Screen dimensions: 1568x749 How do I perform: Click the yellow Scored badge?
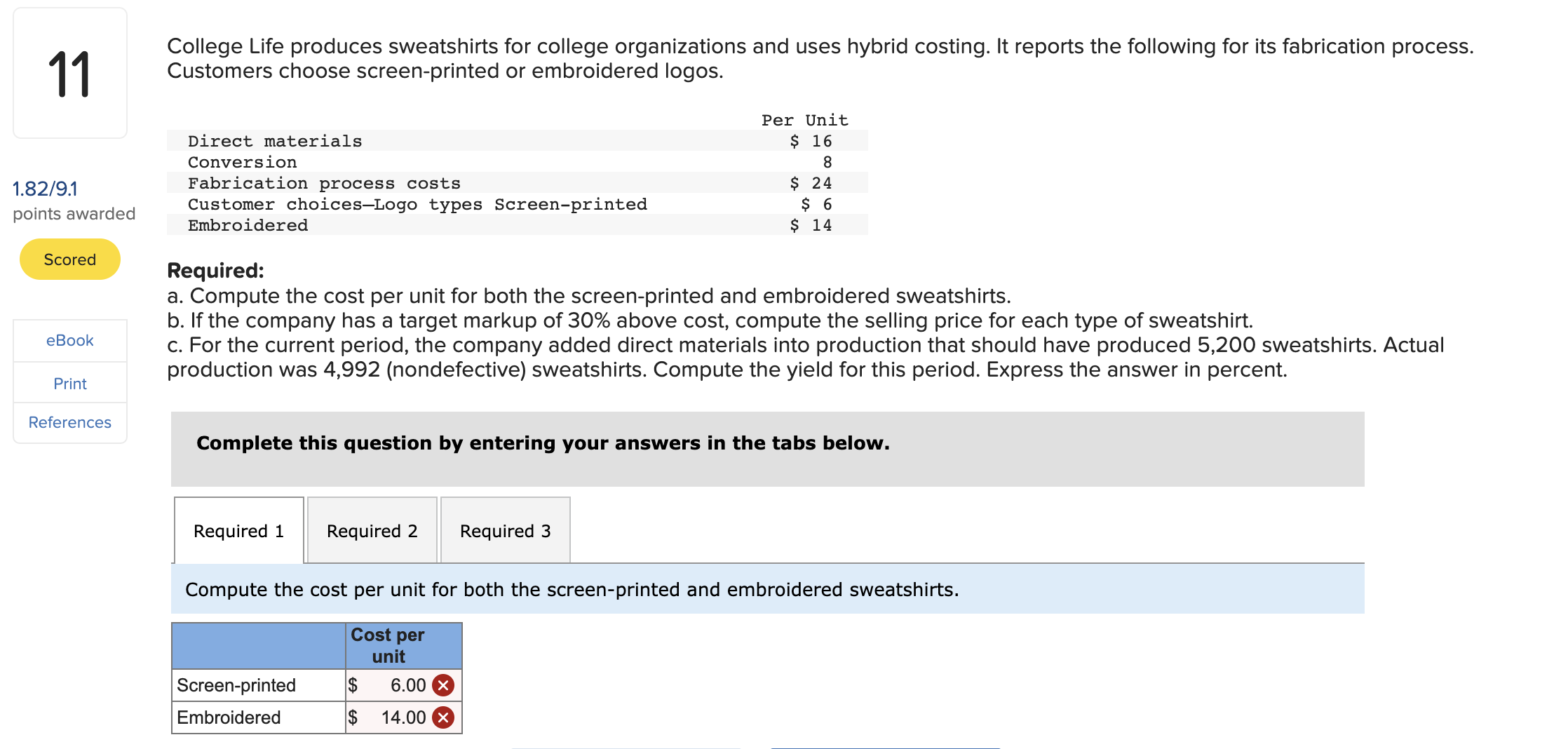tap(69, 259)
